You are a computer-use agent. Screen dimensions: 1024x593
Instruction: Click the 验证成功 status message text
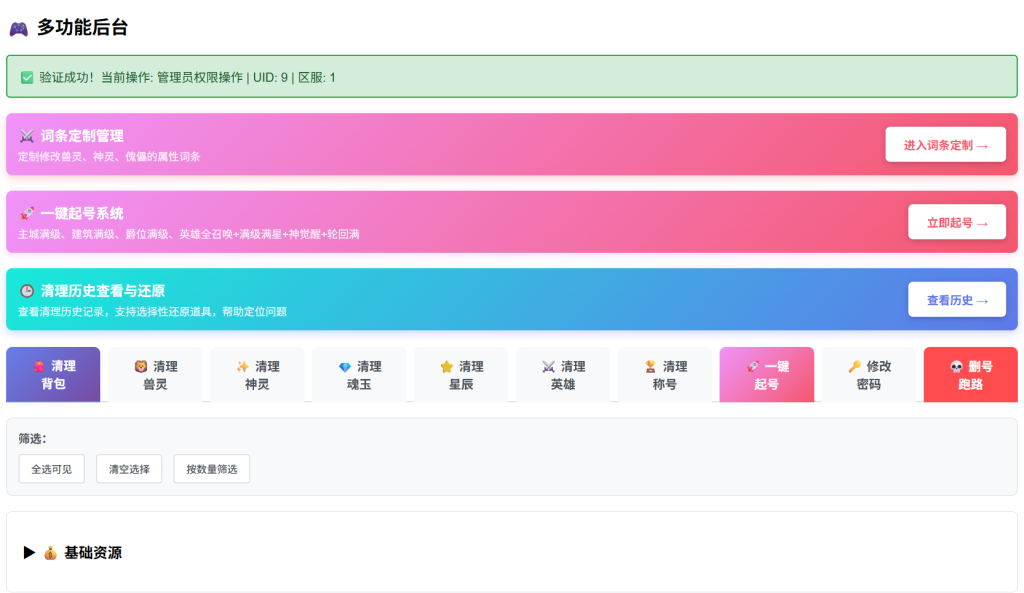click(187, 78)
